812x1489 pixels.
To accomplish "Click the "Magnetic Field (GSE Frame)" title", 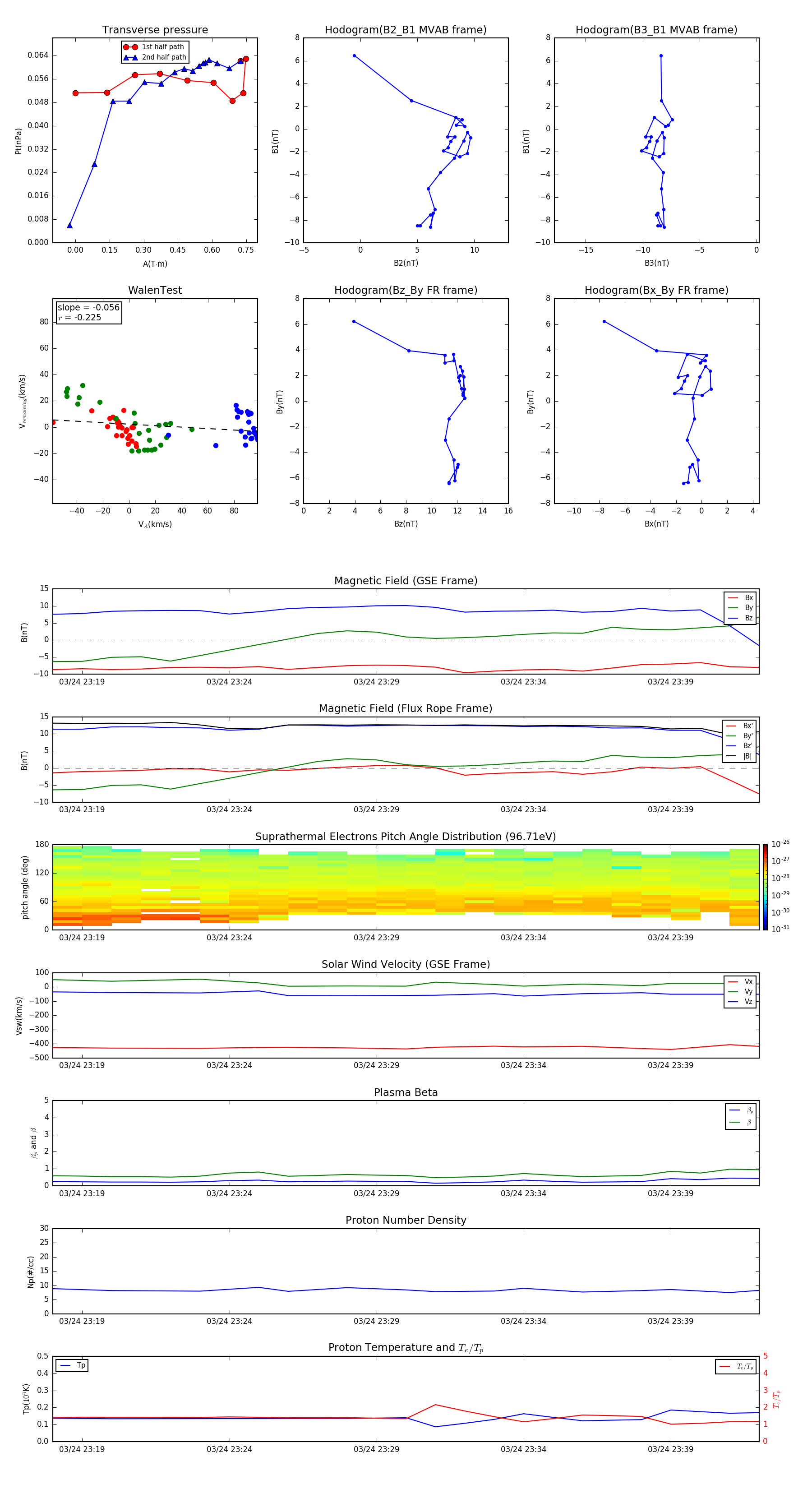I will (406, 581).
